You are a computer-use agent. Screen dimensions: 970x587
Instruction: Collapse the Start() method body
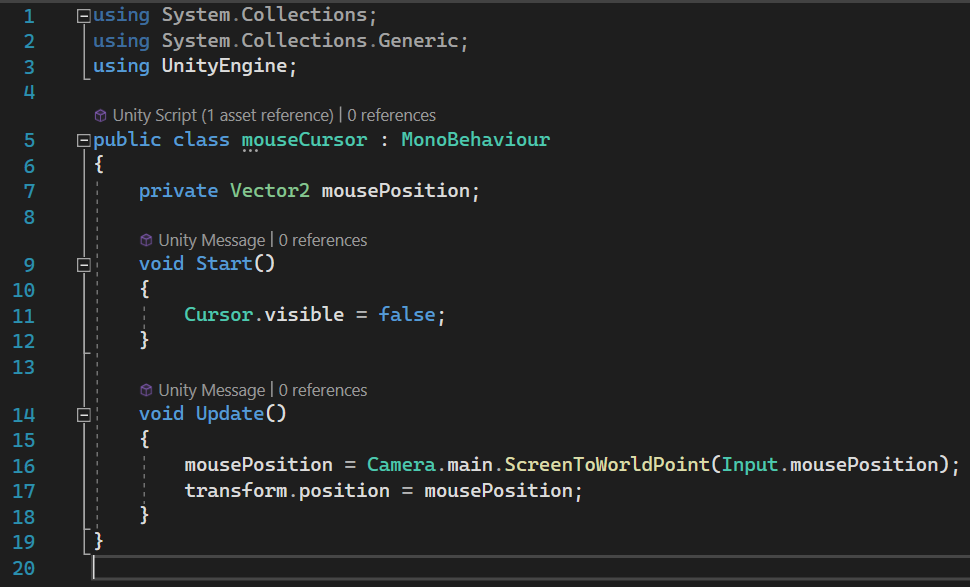tap(84, 265)
